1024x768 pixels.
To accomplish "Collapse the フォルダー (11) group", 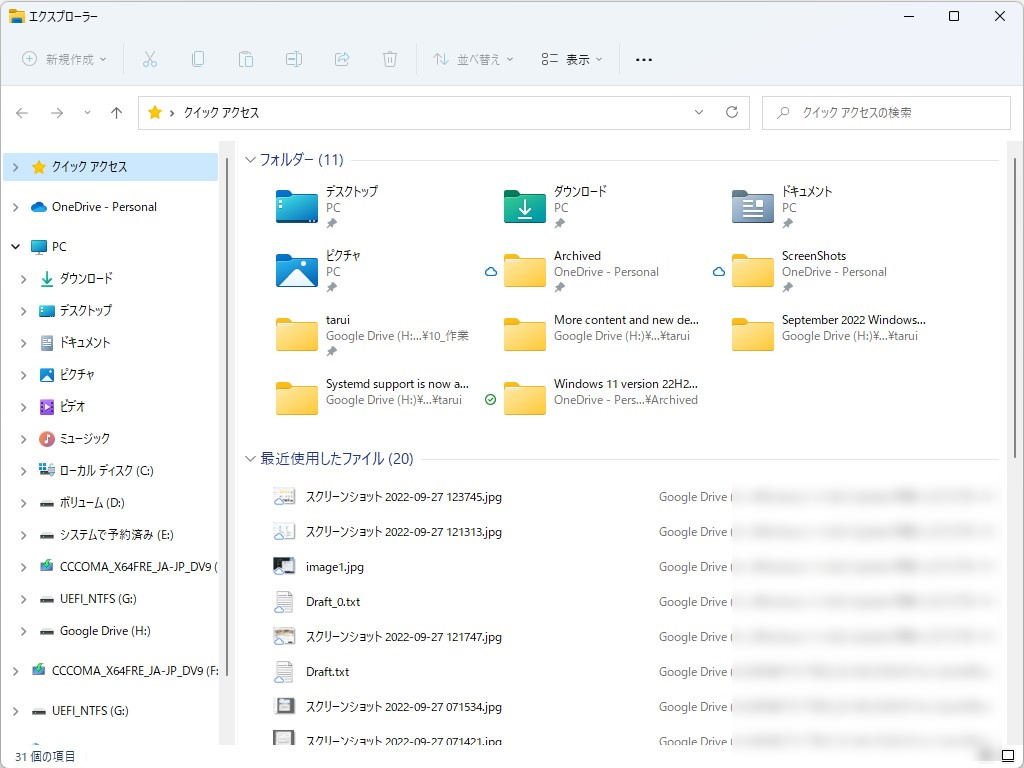I will click(x=250, y=159).
